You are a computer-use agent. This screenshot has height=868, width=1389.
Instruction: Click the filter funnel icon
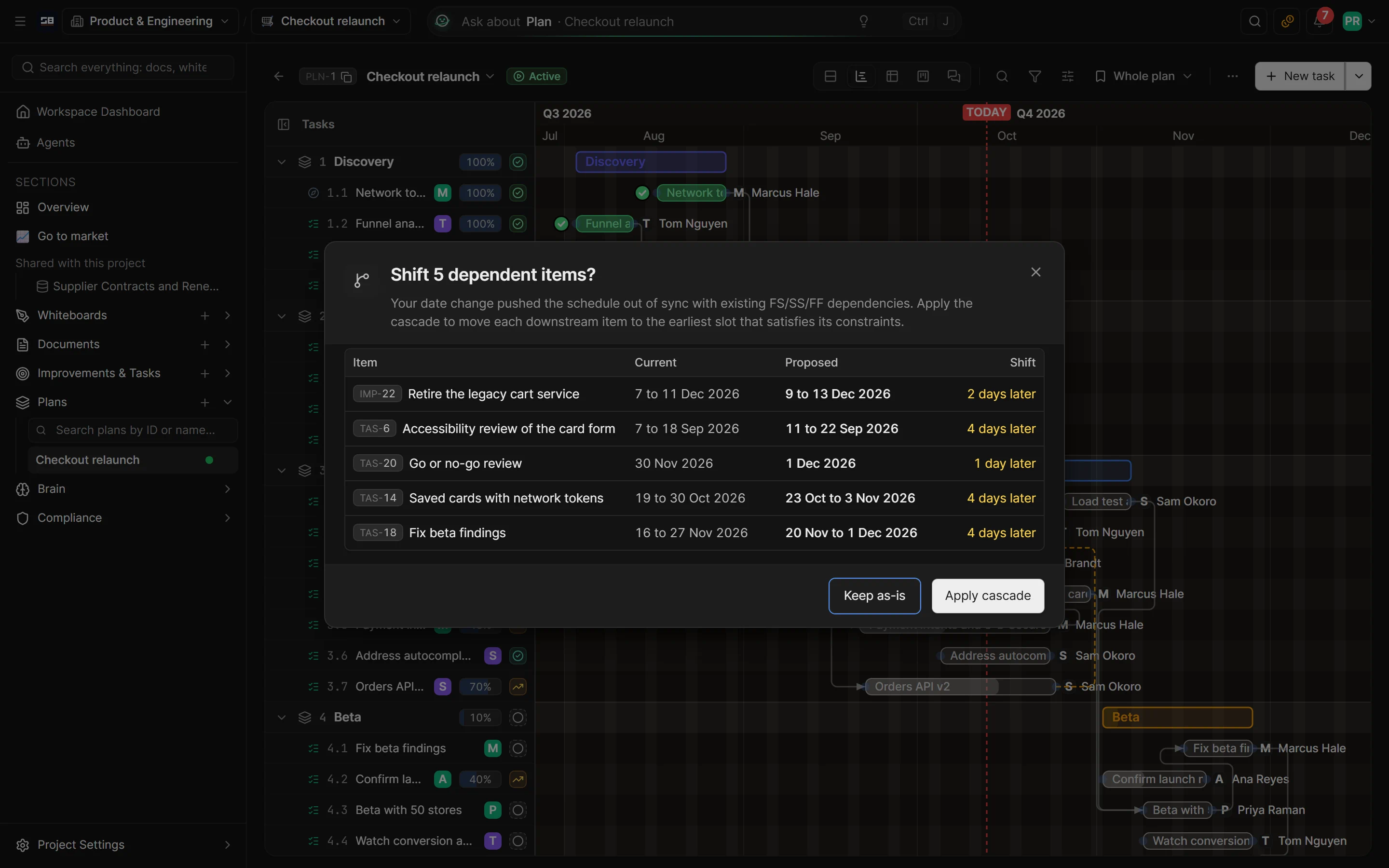click(1035, 76)
